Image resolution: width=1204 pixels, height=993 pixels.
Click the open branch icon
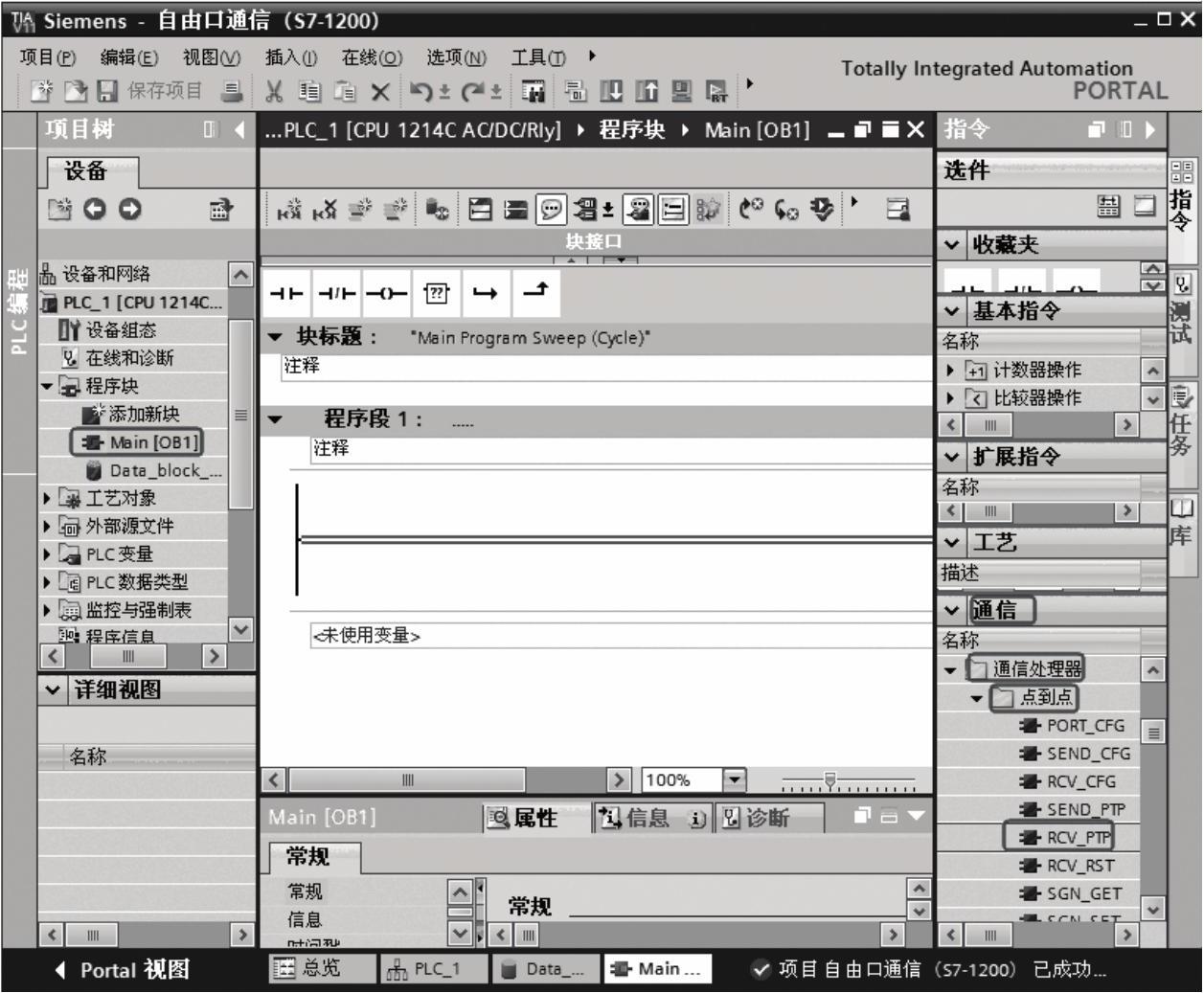click(485, 293)
